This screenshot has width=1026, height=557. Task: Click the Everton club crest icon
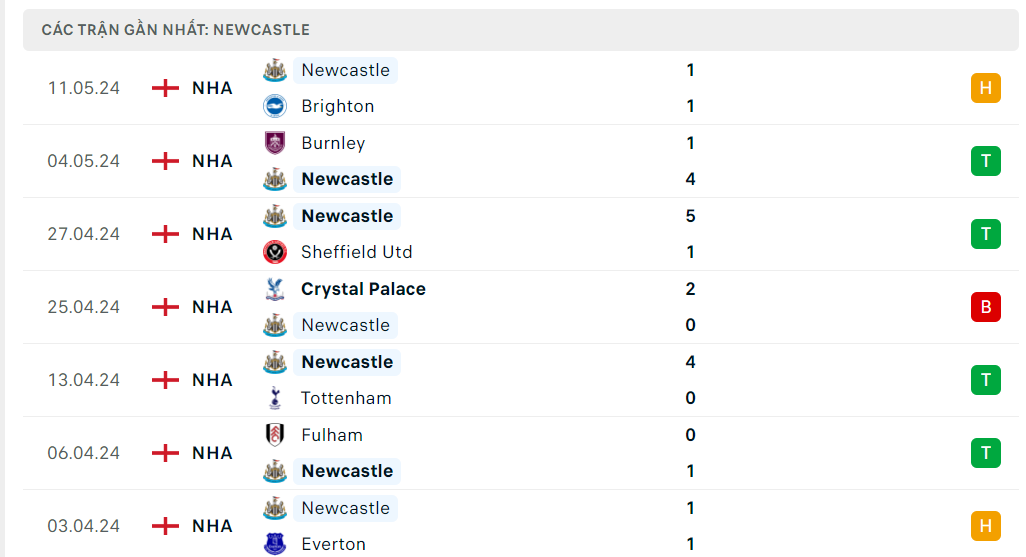pyautogui.click(x=274, y=544)
